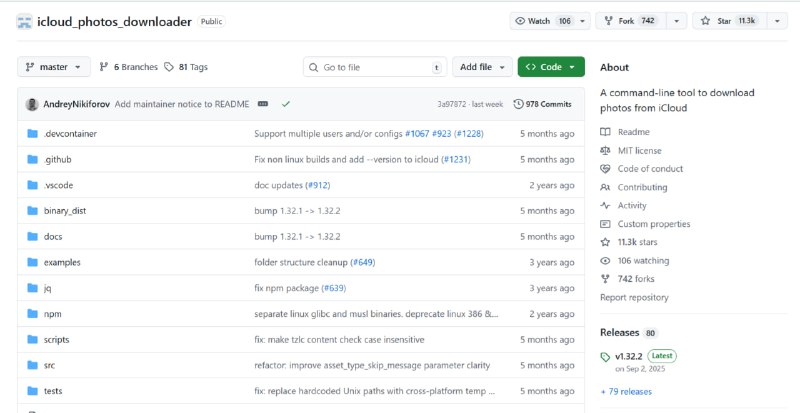The image size is (800, 413).
Task: Open the green Code dropdown
Action: pos(551,67)
